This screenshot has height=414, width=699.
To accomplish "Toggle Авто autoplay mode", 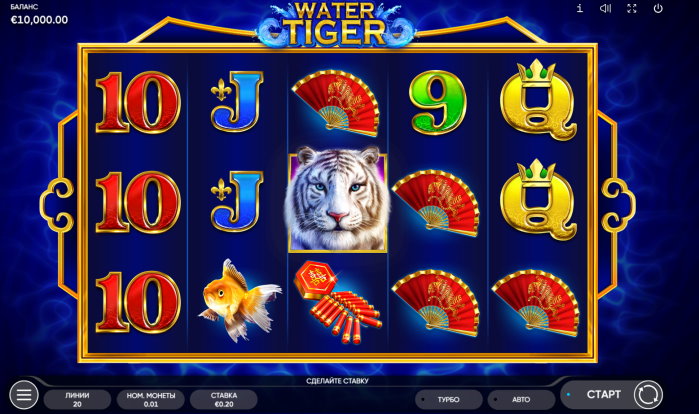I will (x=521, y=399).
